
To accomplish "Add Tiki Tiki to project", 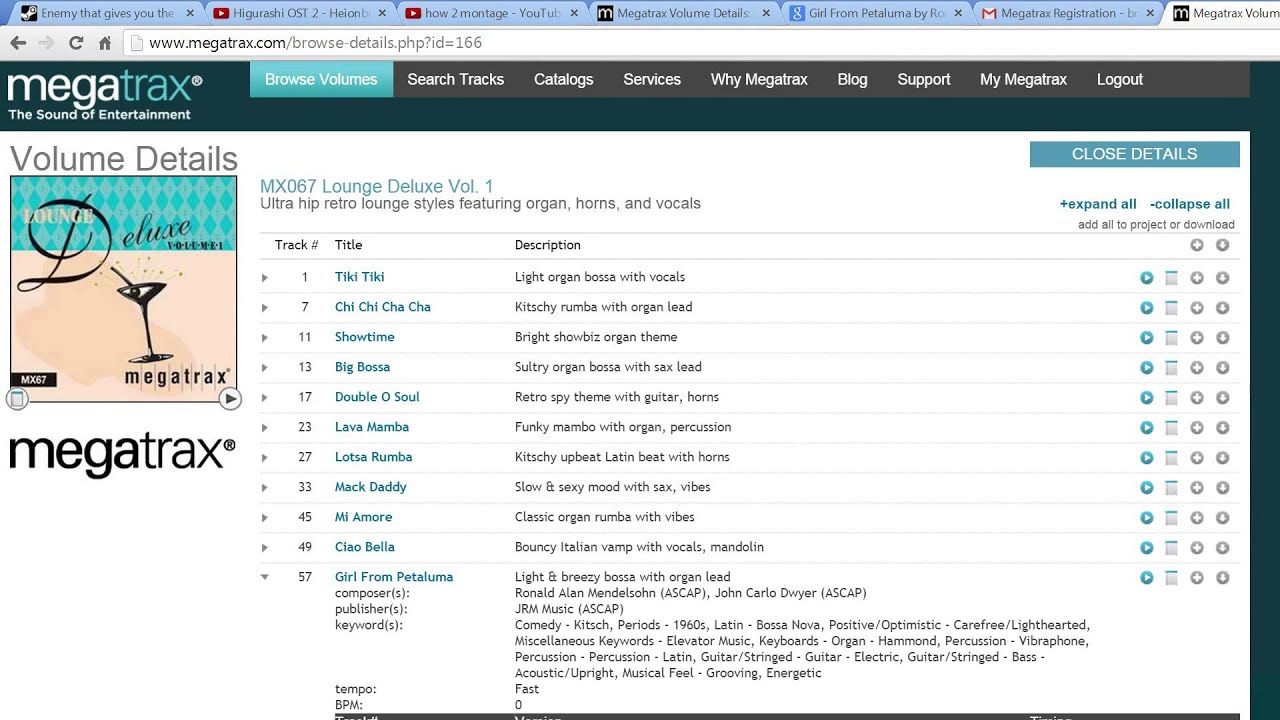I will [x=1197, y=278].
